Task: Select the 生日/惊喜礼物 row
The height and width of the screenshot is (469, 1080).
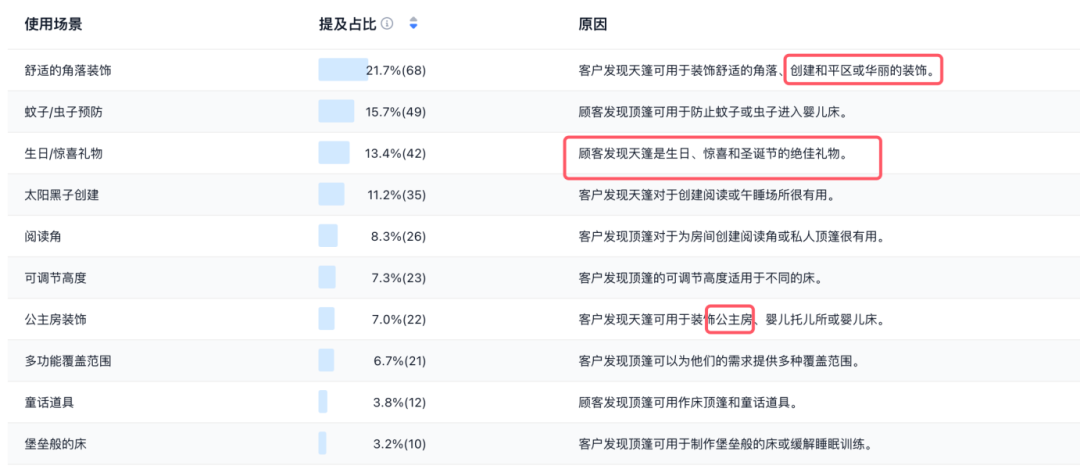Action: [544, 153]
